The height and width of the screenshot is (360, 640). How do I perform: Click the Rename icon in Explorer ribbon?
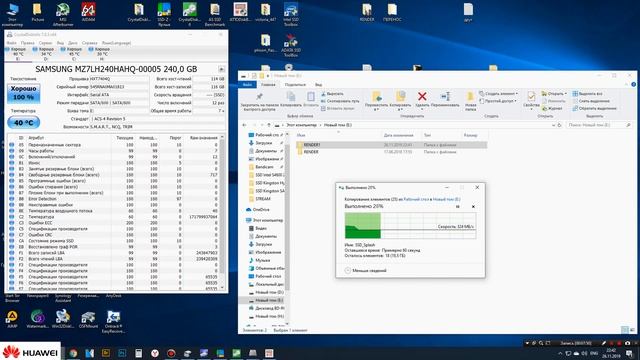[445, 96]
